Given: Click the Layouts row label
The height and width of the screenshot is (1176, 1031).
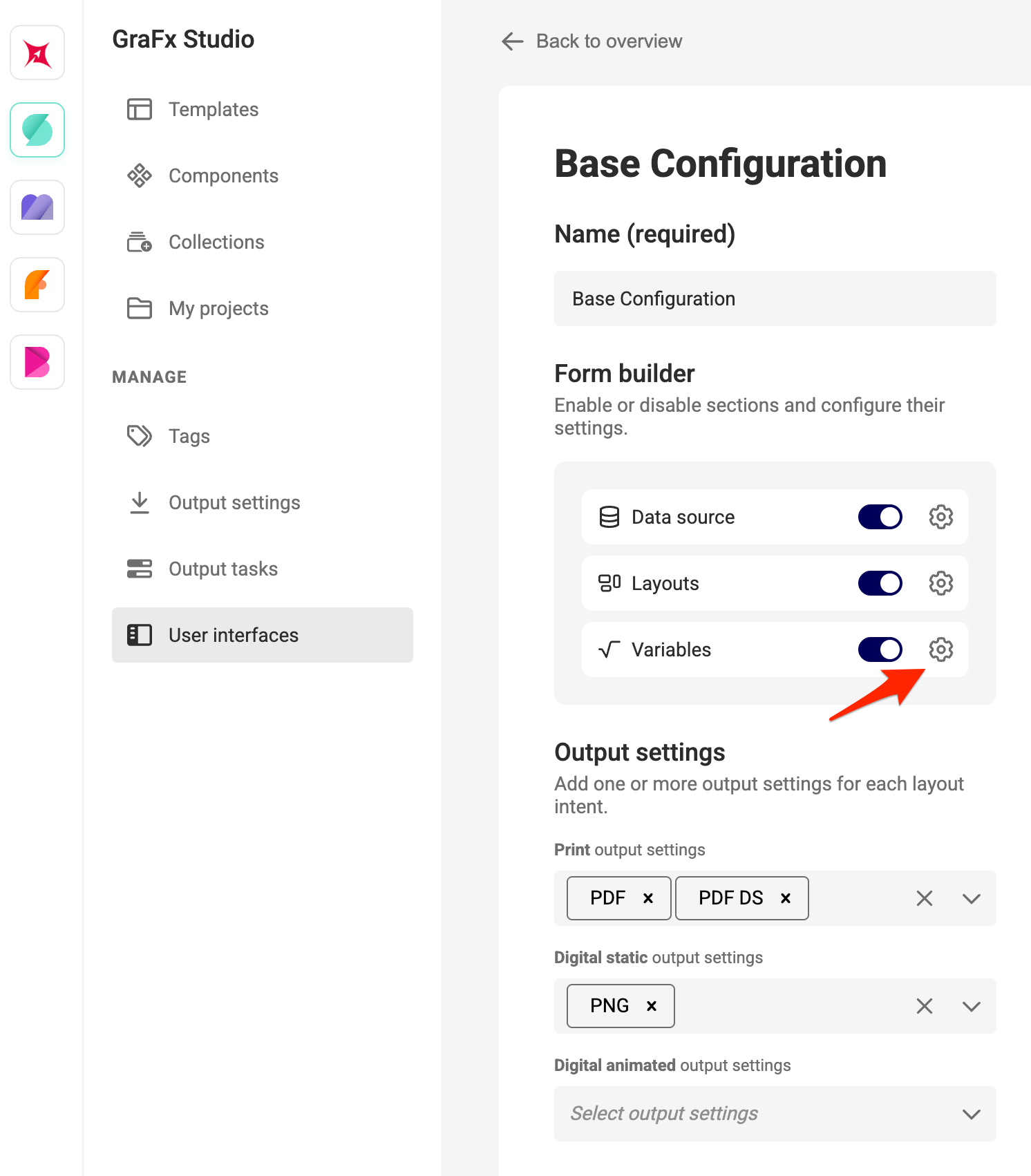Looking at the screenshot, I should (x=665, y=584).
